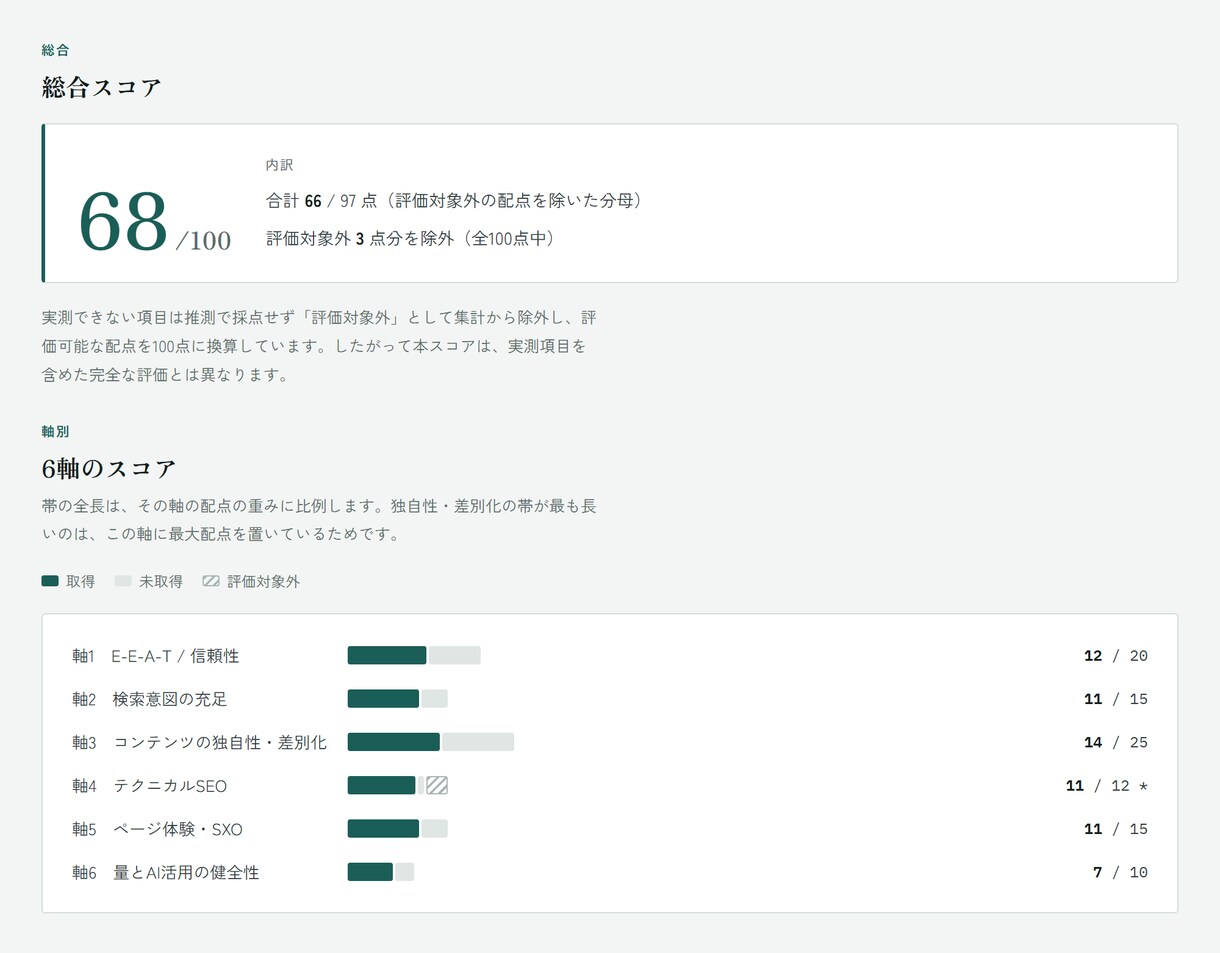This screenshot has height=953, width=1220.
Task: Click the 評価対象外 hatched legend swatch
Action: coord(211,581)
